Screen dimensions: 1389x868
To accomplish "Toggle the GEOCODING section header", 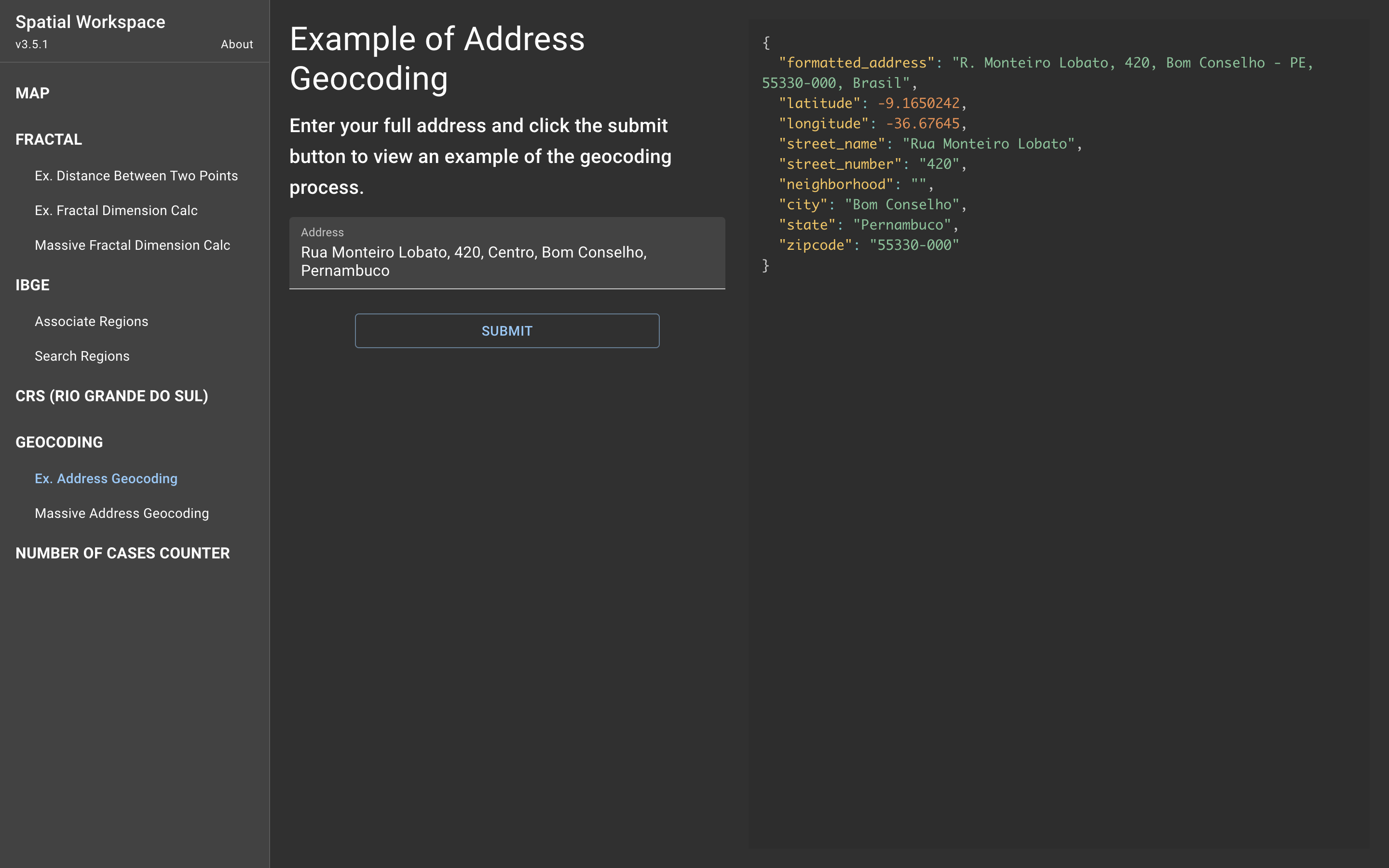I will pos(59,442).
